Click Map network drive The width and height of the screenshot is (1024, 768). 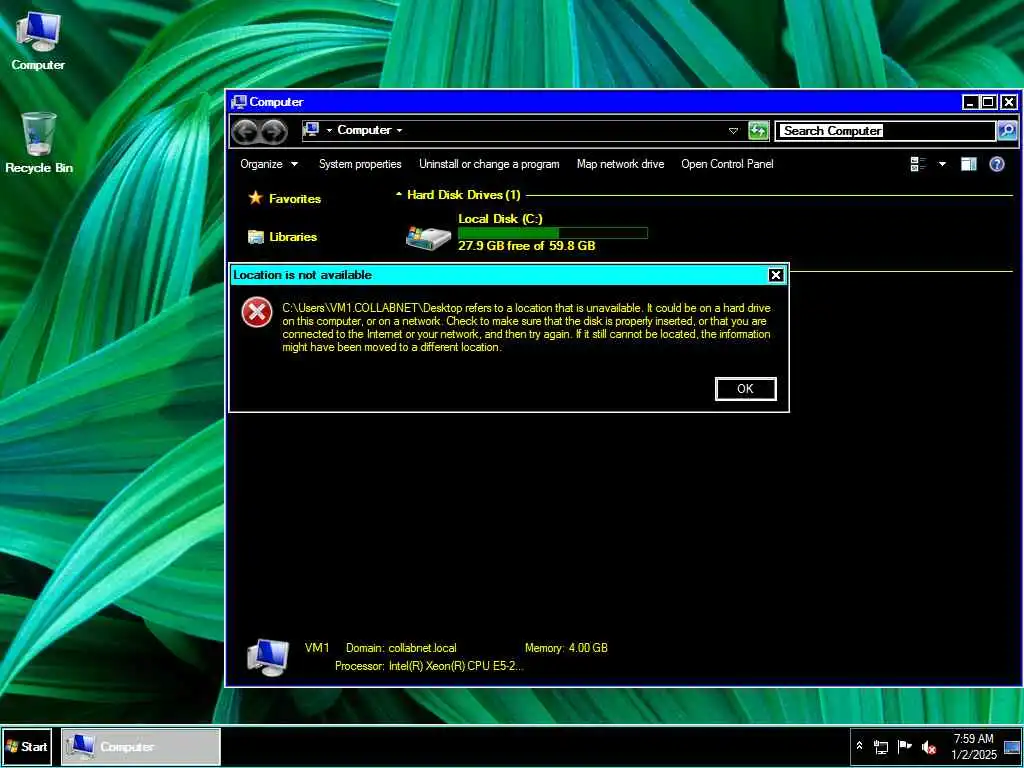[620, 164]
